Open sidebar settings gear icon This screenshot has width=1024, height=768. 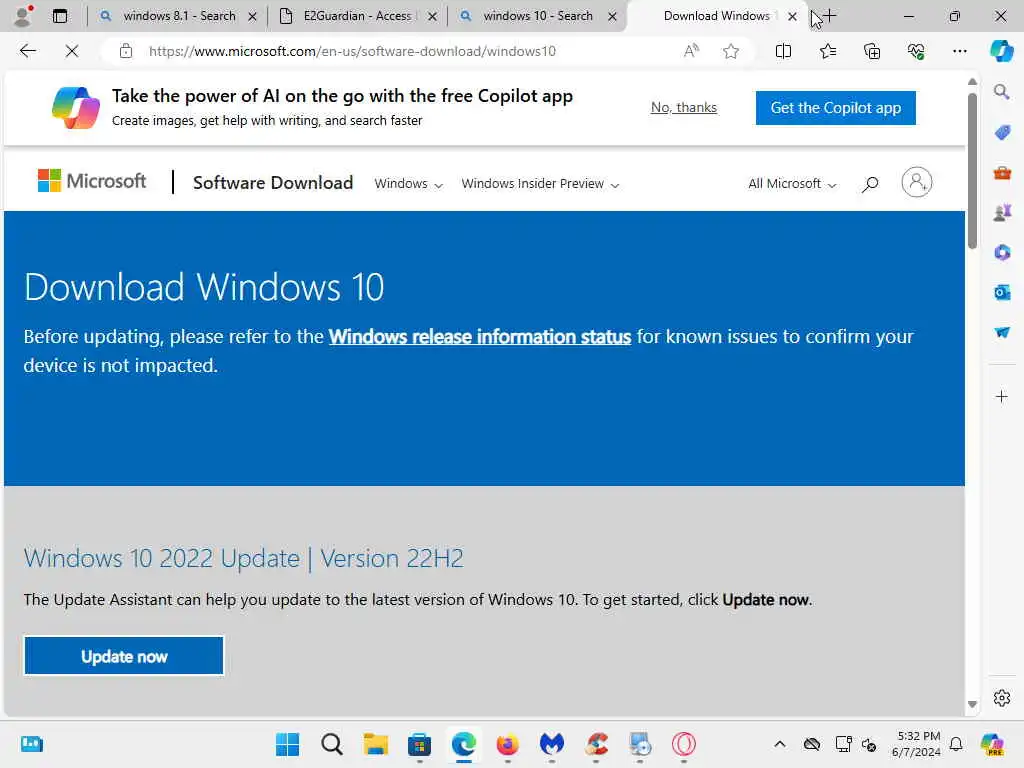(x=1002, y=698)
